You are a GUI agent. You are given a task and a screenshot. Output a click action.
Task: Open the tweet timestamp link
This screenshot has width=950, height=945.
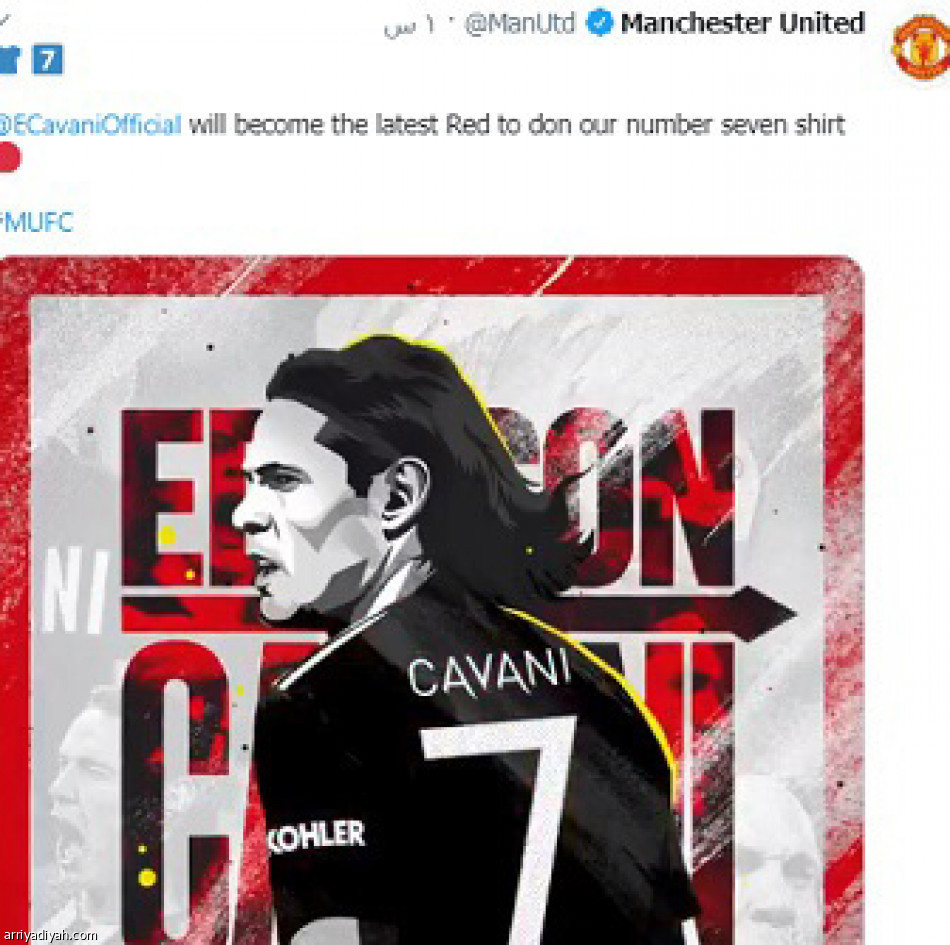click(x=410, y=26)
